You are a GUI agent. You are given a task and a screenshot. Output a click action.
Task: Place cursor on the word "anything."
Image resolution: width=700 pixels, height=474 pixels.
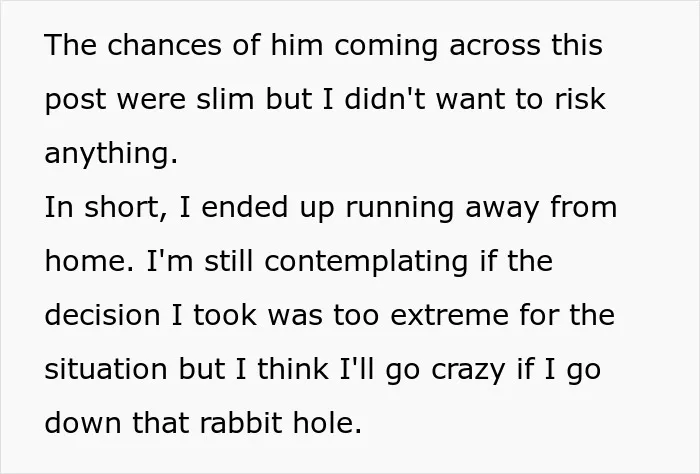pos(111,154)
